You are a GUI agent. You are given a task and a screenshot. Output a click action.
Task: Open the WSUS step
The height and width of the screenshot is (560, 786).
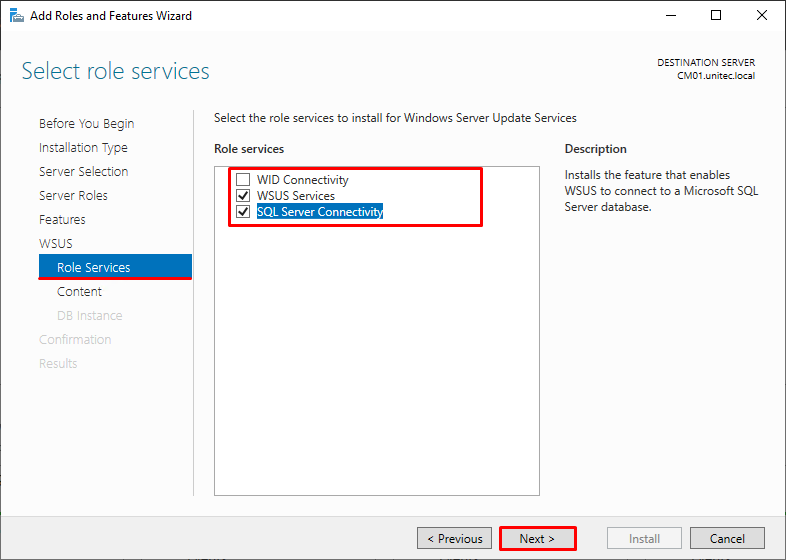click(56, 244)
